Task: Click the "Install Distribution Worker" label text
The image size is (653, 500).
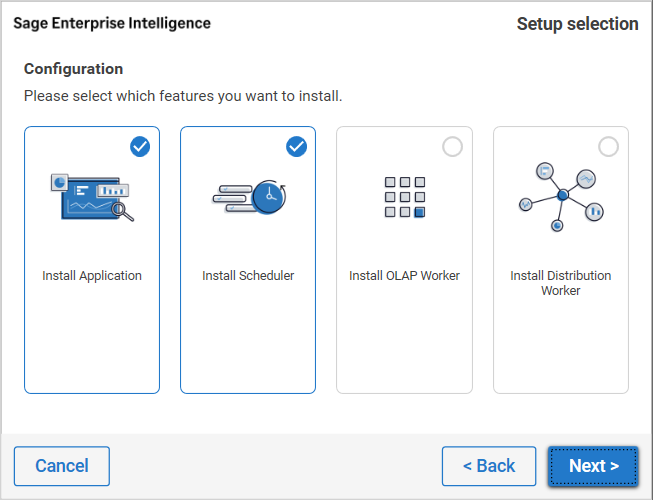Action: click(561, 283)
